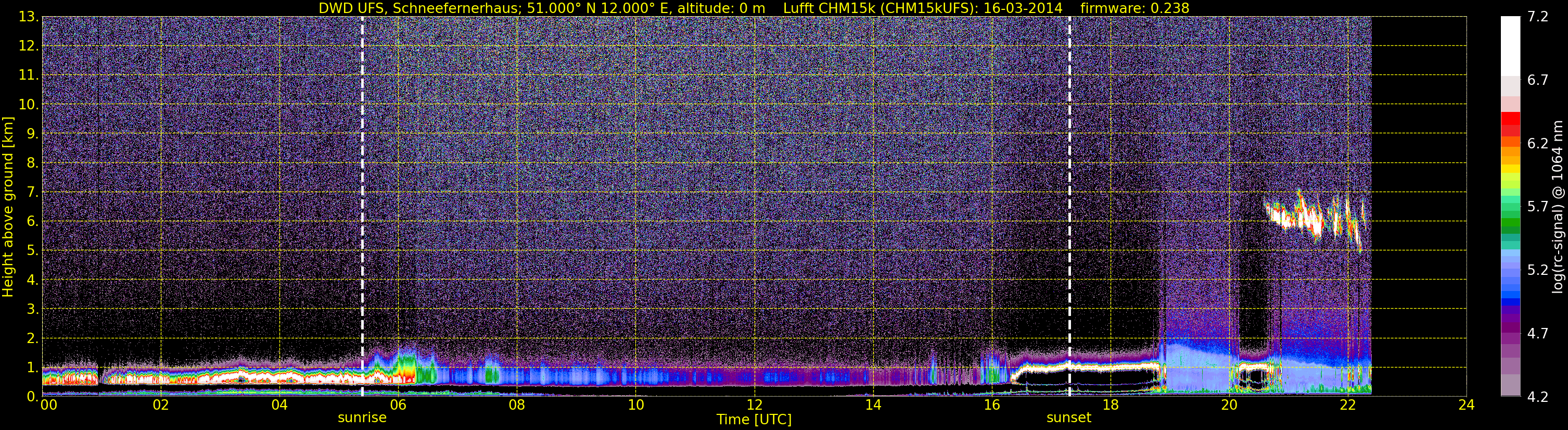Click the 'sunset' label below the axis
Screen dimensions: 1568x430
pyautogui.click(x=1069, y=418)
